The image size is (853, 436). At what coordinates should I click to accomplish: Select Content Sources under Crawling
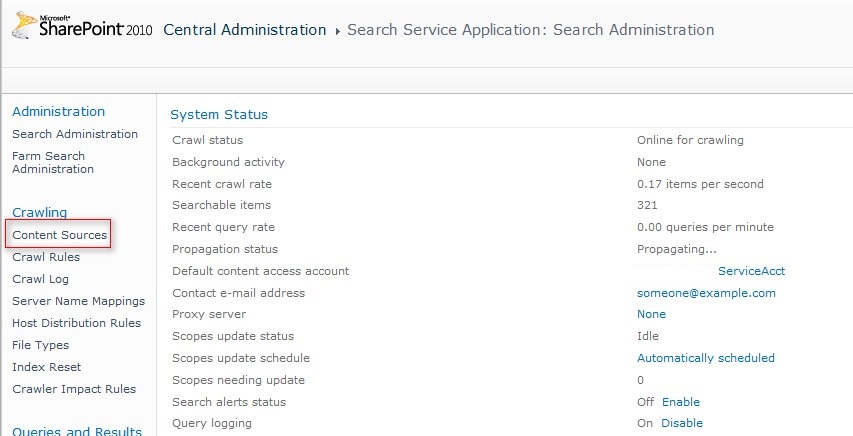(59, 235)
